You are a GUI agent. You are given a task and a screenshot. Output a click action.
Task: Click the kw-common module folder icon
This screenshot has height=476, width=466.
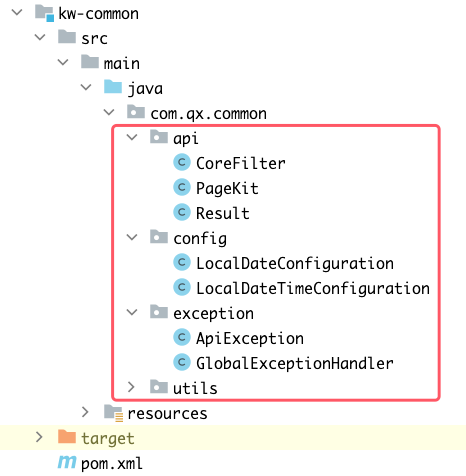[x=44, y=13]
